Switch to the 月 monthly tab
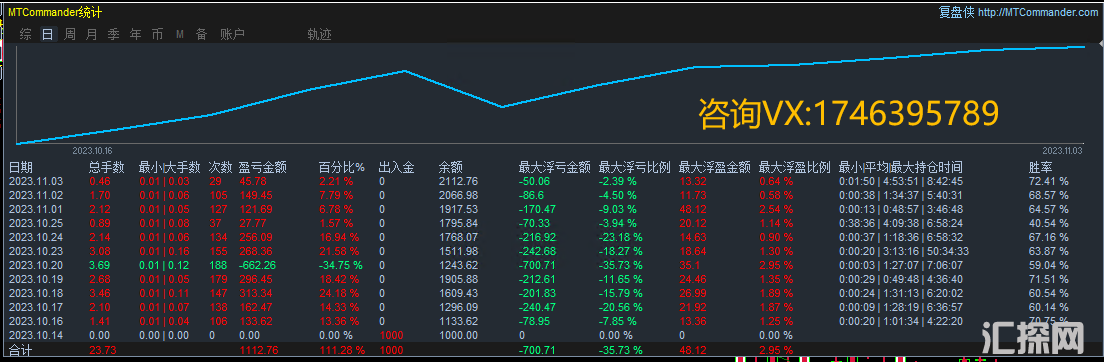This screenshot has width=1104, height=362. tap(92, 34)
